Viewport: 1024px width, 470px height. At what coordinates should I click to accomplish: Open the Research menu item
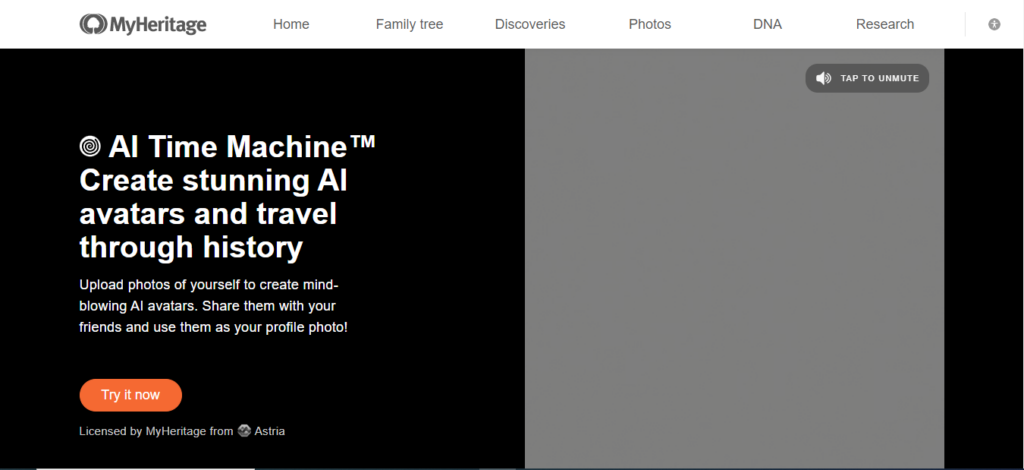[885, 24]
